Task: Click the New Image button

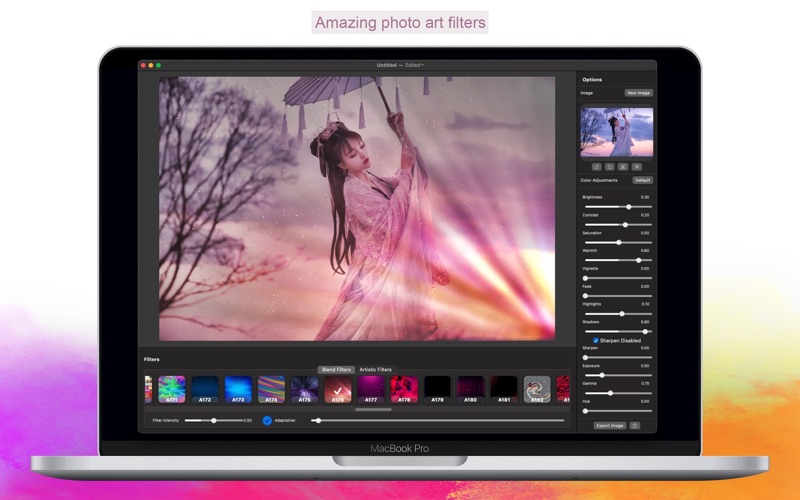Action: tap(639, 93)
